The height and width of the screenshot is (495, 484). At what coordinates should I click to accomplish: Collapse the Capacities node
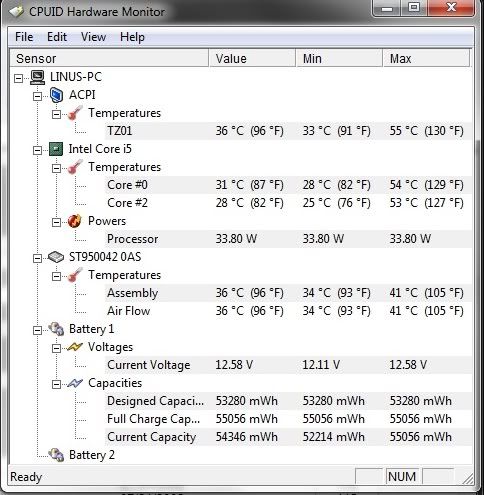pos(57,385)
